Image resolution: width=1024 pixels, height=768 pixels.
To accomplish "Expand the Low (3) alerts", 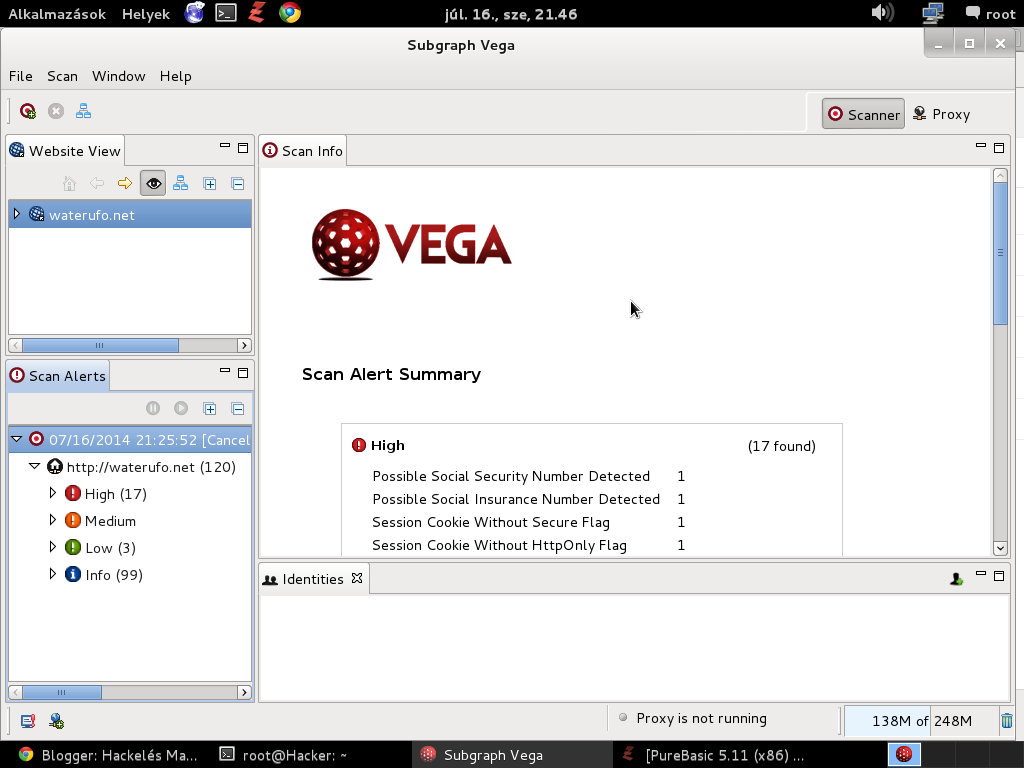I will pos(52,547).
